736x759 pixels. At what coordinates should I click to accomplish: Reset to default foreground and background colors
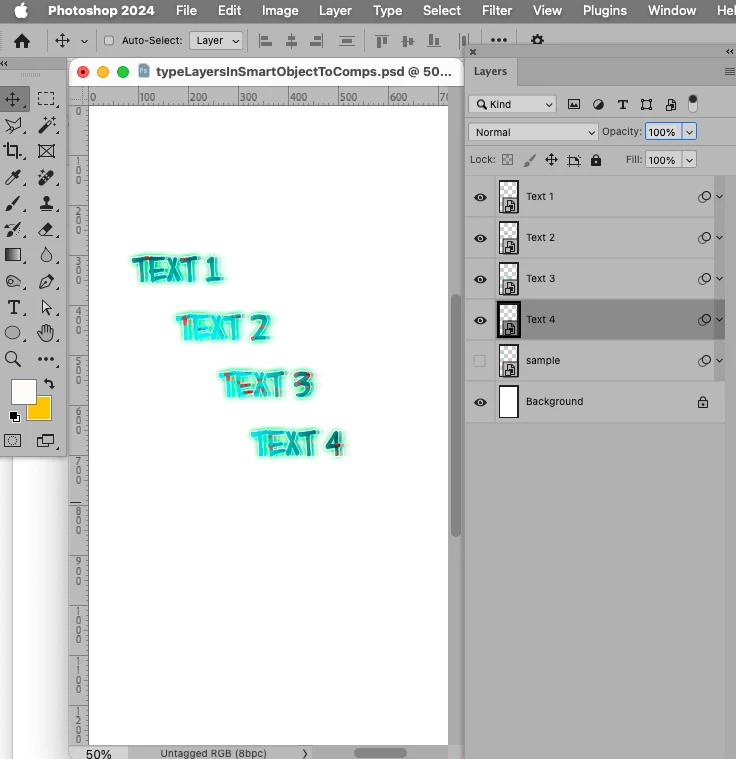coord(15,417)
